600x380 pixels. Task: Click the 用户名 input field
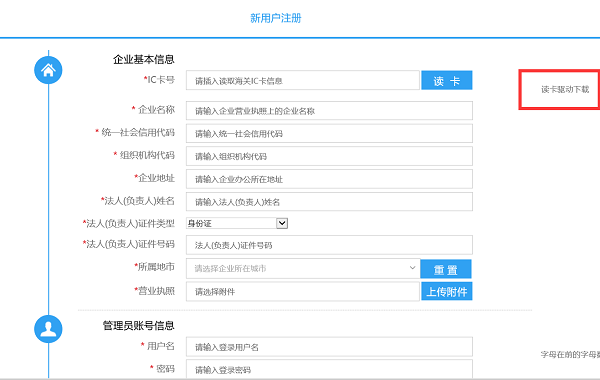click(x=329, y=347)
